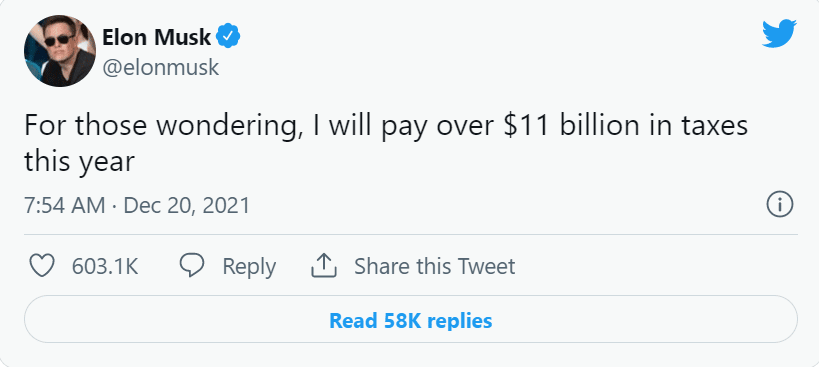
Task: Open the circled info icon
Action: coord(780,205)
